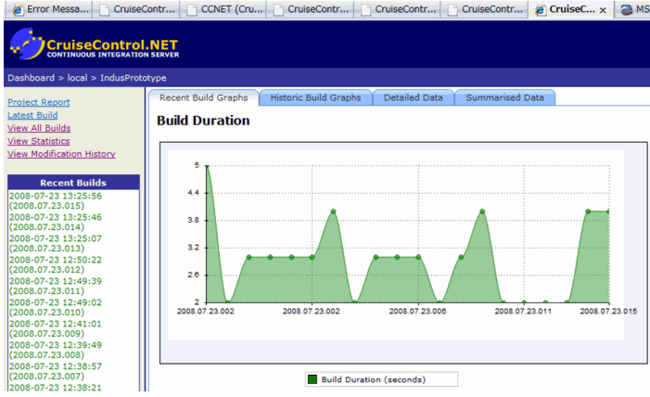Select the Recent Build Graphs tab

point(204,98)
